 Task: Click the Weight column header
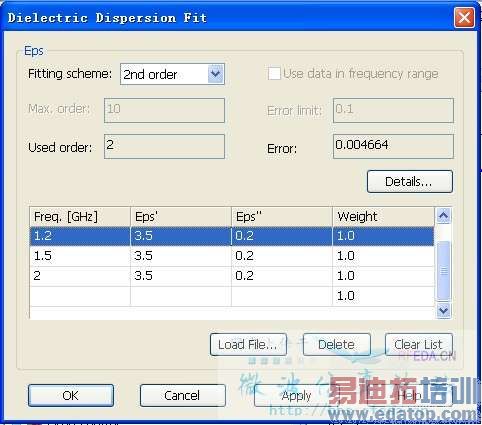[x=383, y=217]
